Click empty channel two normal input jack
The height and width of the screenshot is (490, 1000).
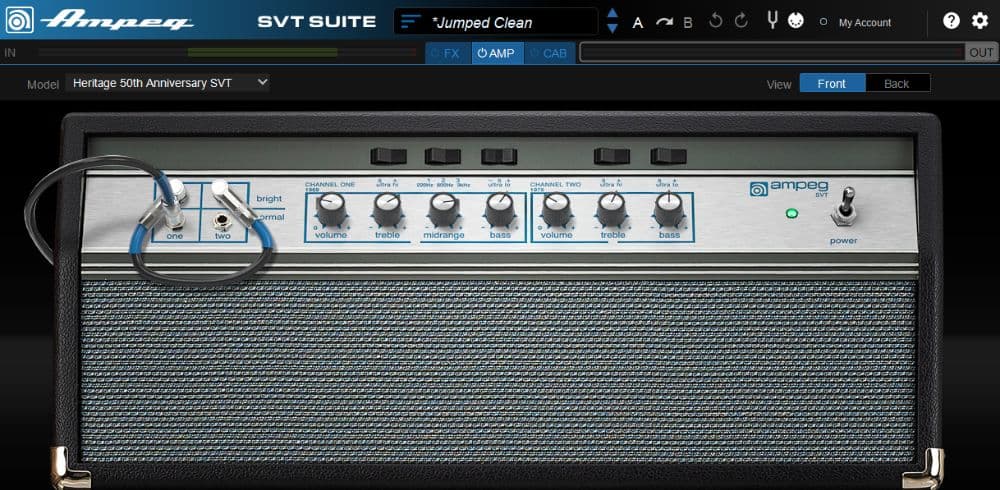222,221
